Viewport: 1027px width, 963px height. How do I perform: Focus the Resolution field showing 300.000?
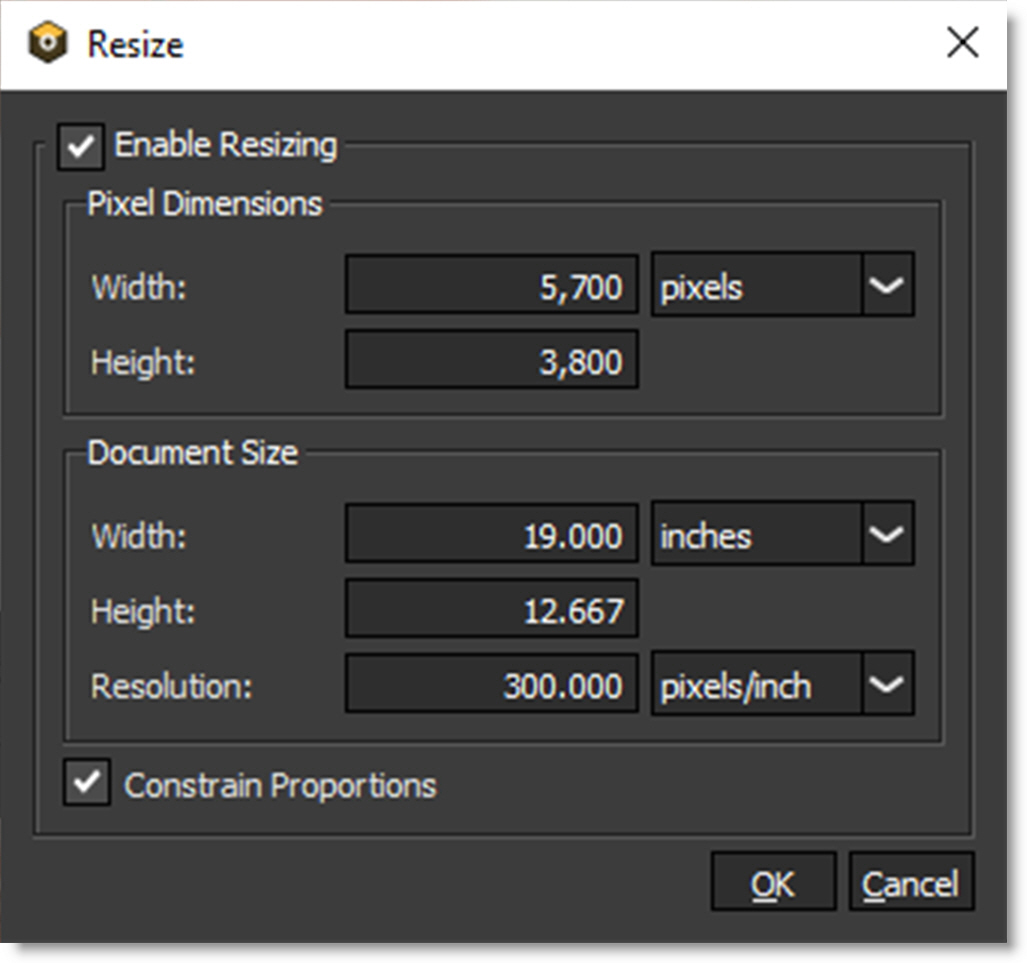tap(491, 685)
